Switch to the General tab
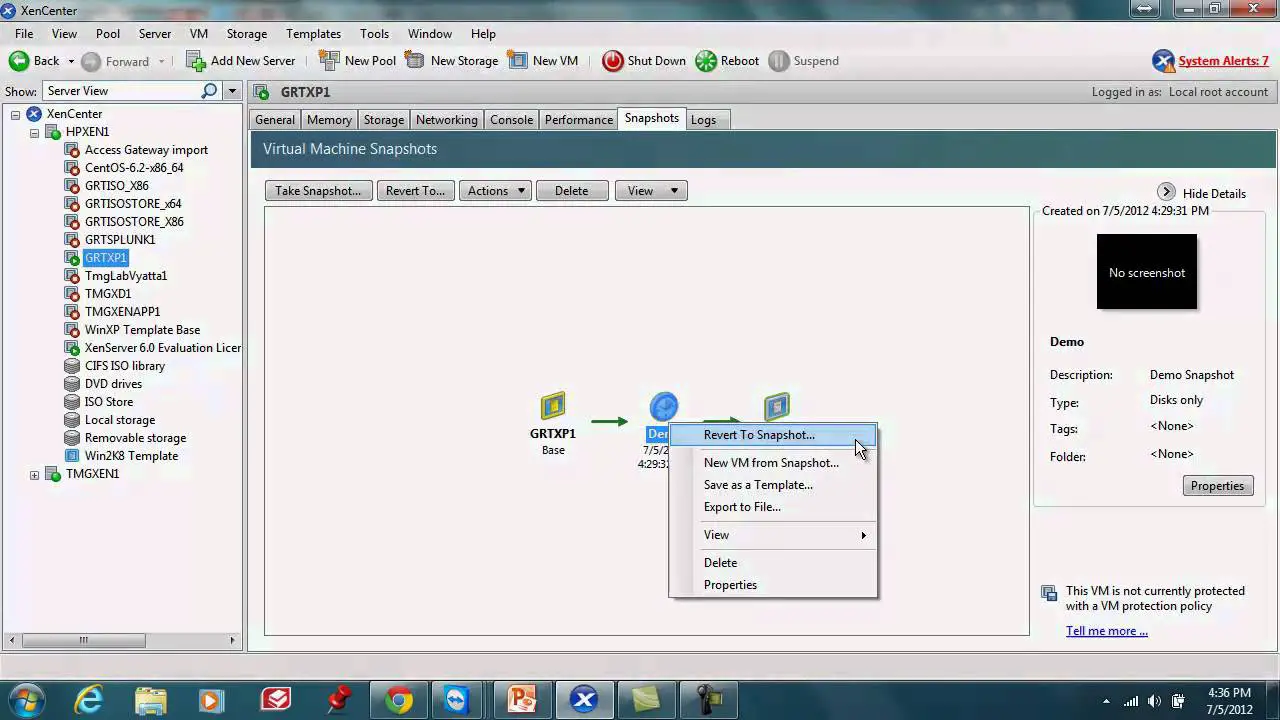The image size is (1280, 720). 275,120
